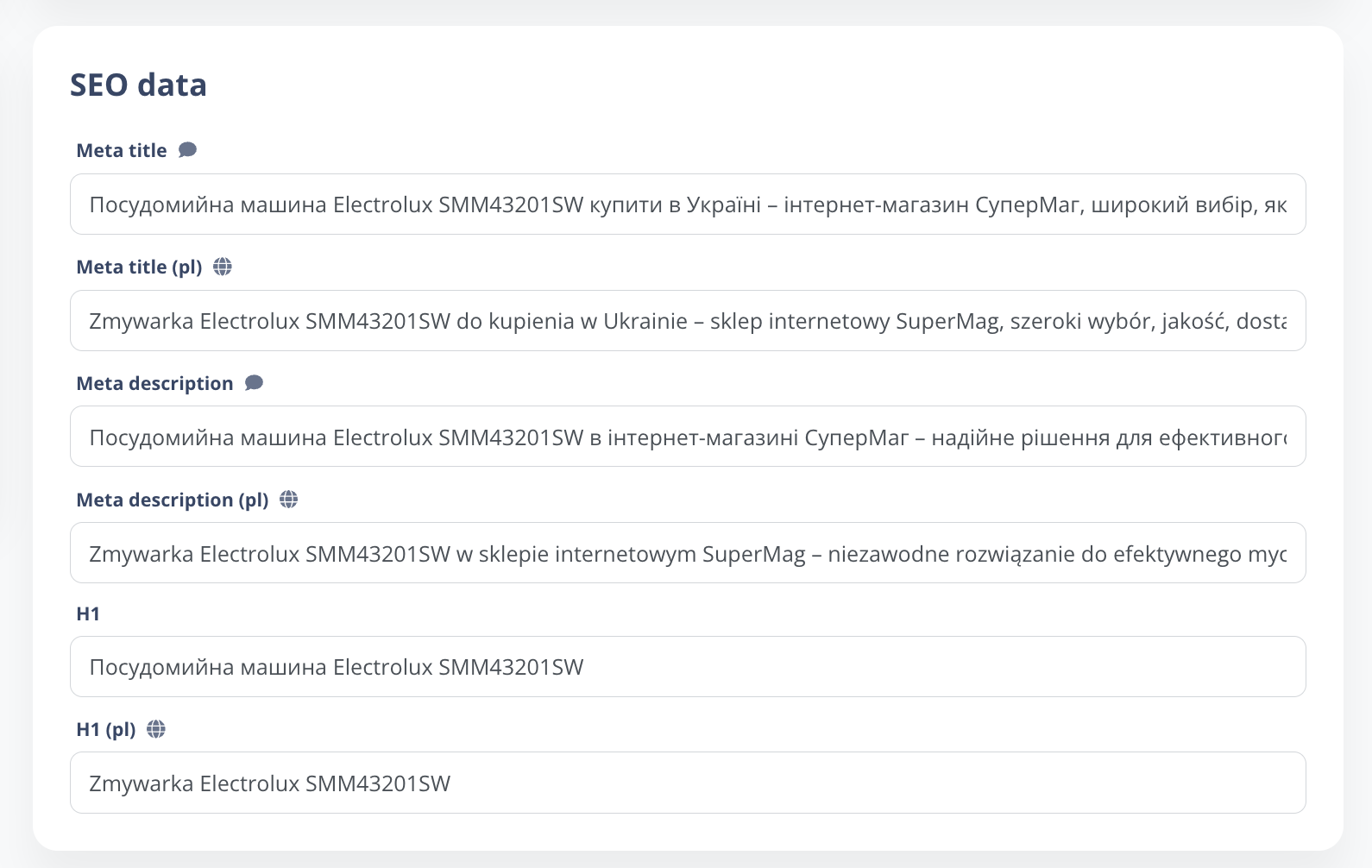
Task: Open the comment icon beside Meta description
Action: pyautogui.click(x=254, y=383)
